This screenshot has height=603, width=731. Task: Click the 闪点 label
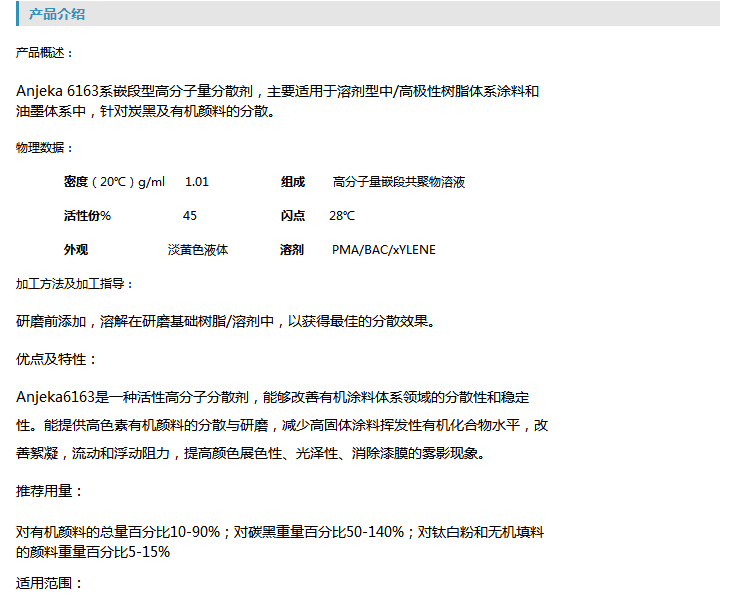click(293, 216)
